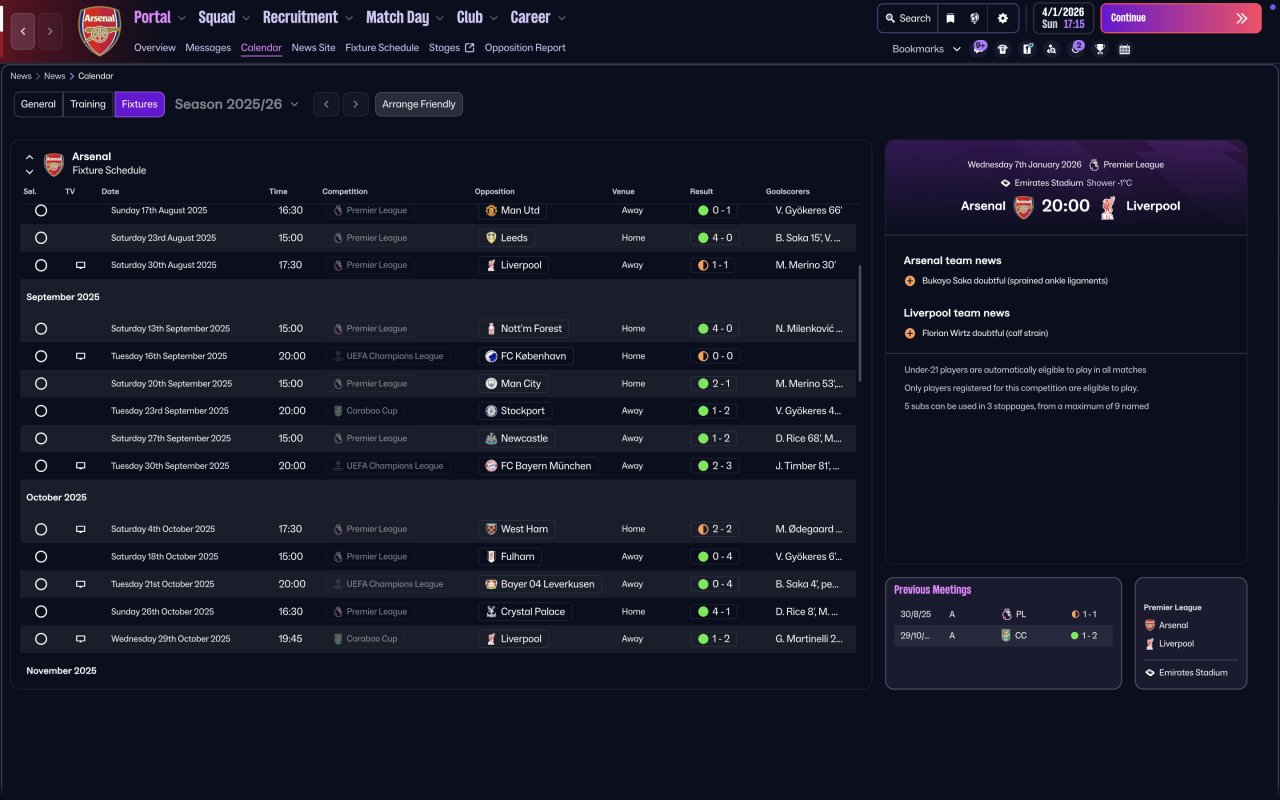Select the Man City fixture radio button
Image resolution: width=1280 pixels, height=800 pixels.
click(x=41, y=383)
